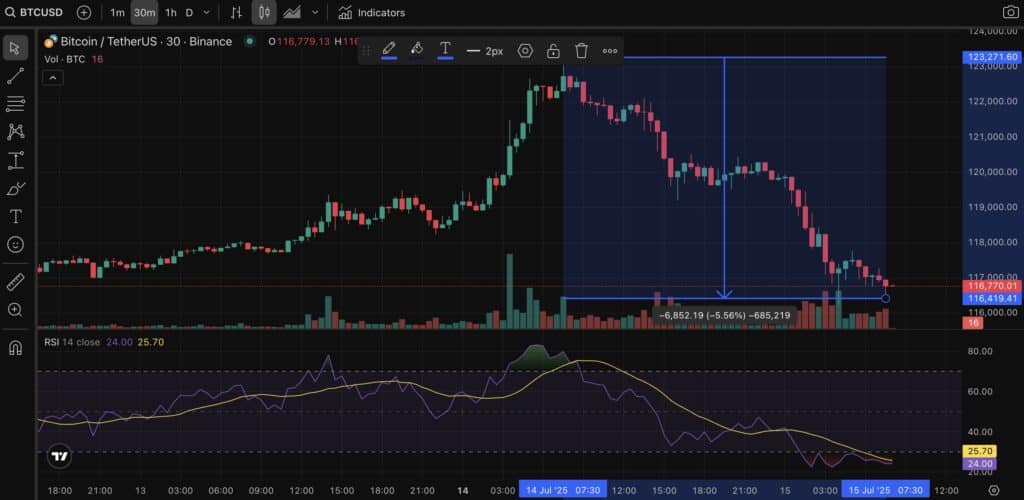Select the area chart style icon
Viewport: 1024px width, 500px height.
(292, 12)
